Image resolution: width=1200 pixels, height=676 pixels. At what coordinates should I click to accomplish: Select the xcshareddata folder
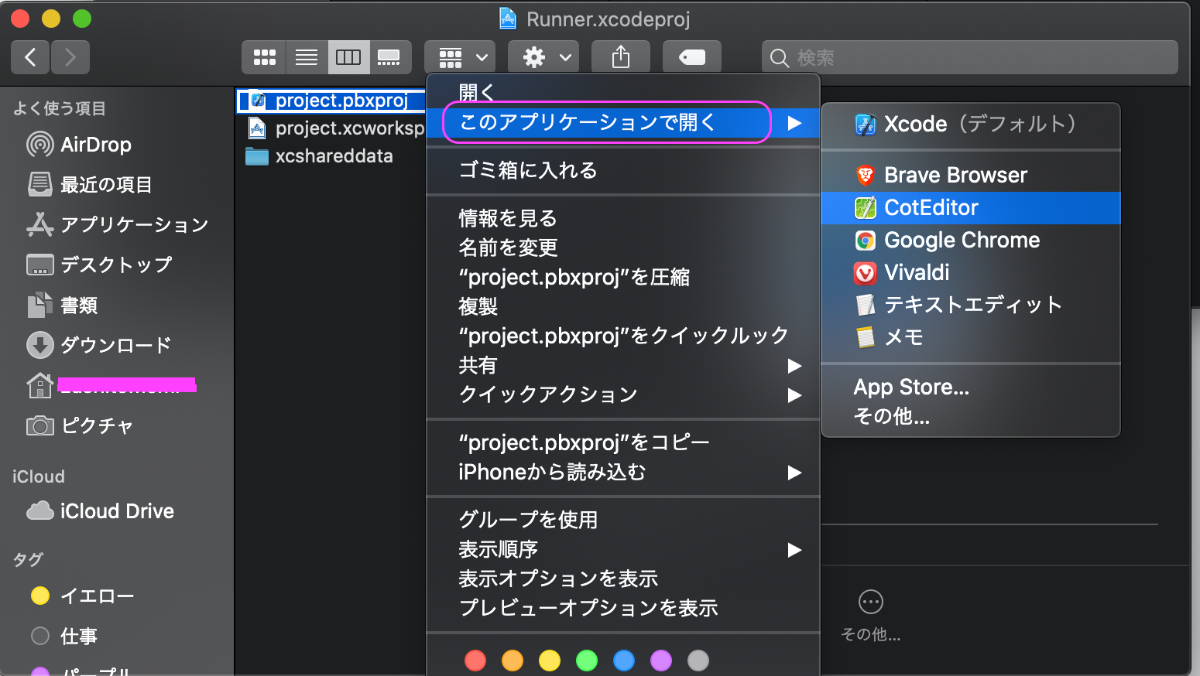coord(320,156)
